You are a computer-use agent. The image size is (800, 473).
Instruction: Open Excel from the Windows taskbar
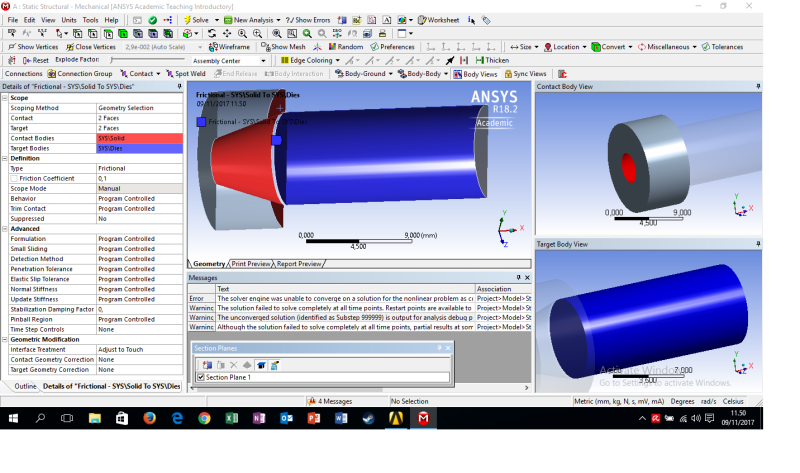(x=232, y=418)
